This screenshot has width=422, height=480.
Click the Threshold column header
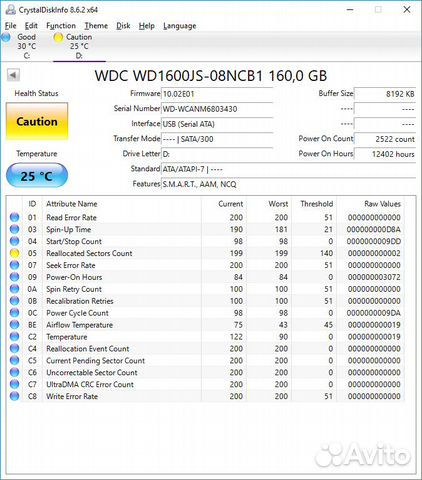tap(314, 204)
